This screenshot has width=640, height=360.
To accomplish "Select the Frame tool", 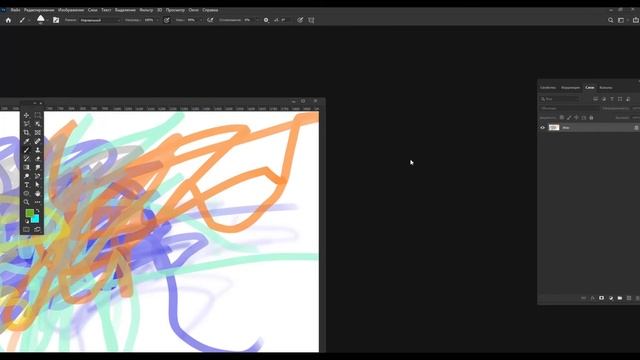I will coord(38,133).
